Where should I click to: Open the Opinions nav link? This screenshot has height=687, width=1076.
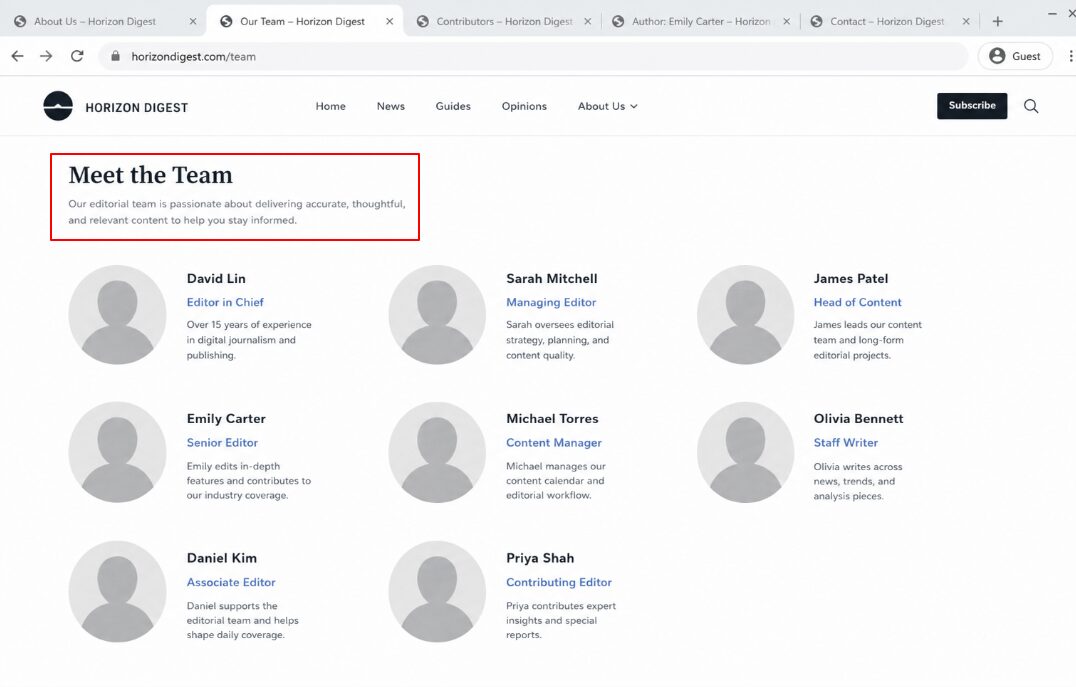524,106
